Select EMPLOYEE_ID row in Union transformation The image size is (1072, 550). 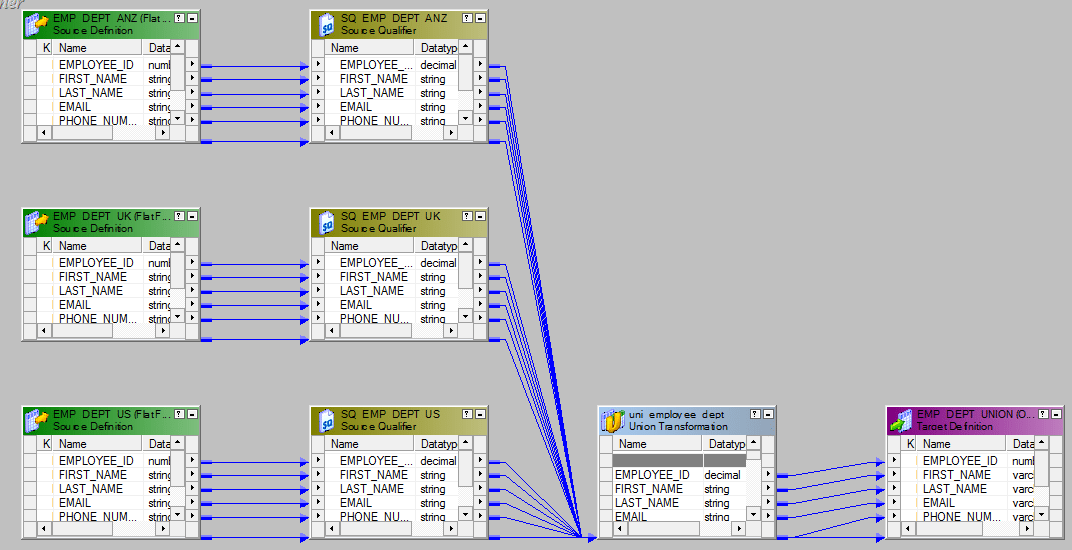tap(680, 474)
